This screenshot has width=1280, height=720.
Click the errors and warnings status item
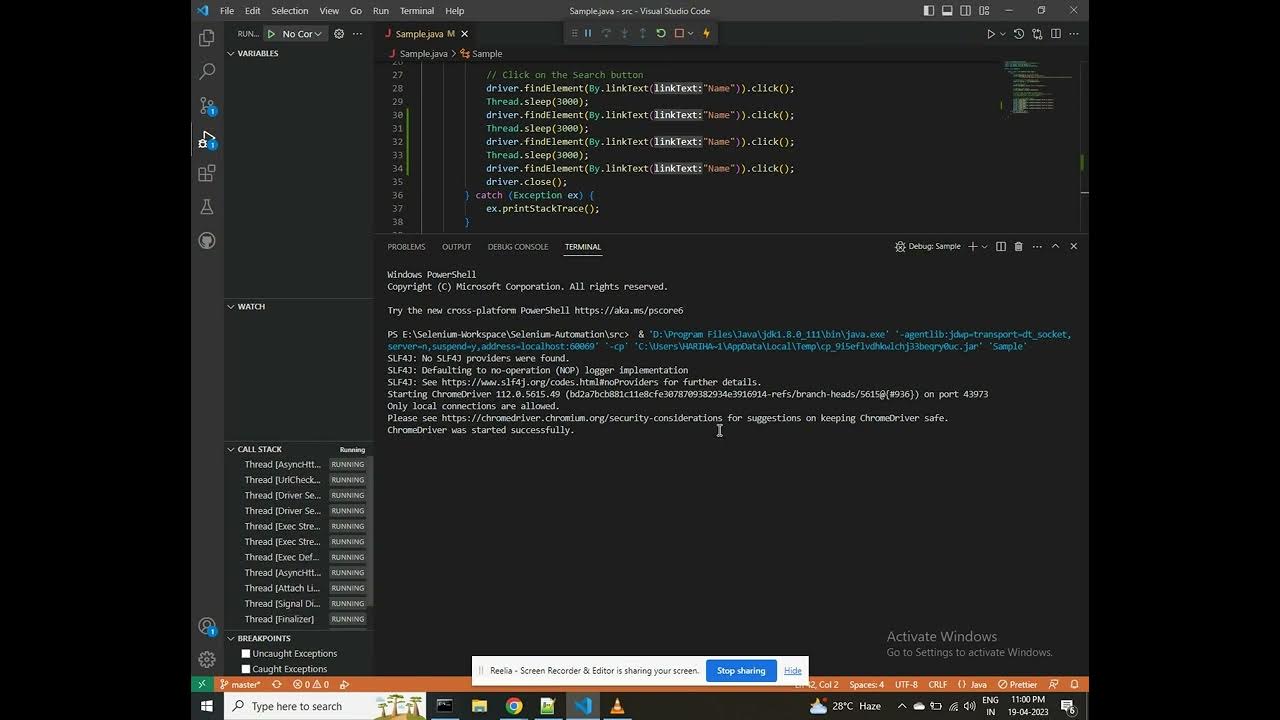pyautogui.click(x=311, y=685)
